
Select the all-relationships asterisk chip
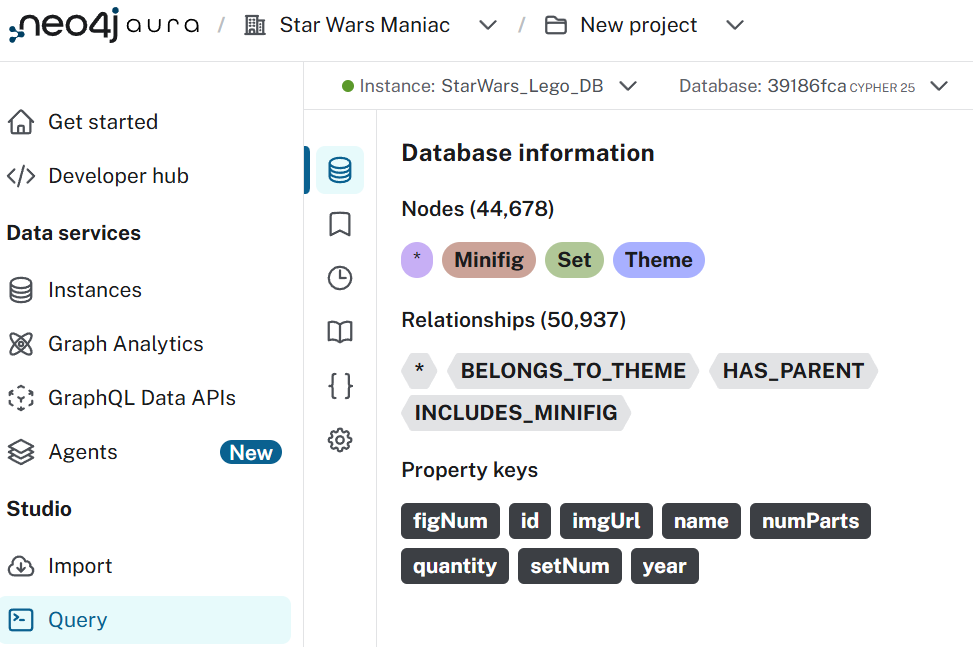(x=419, y=370)
